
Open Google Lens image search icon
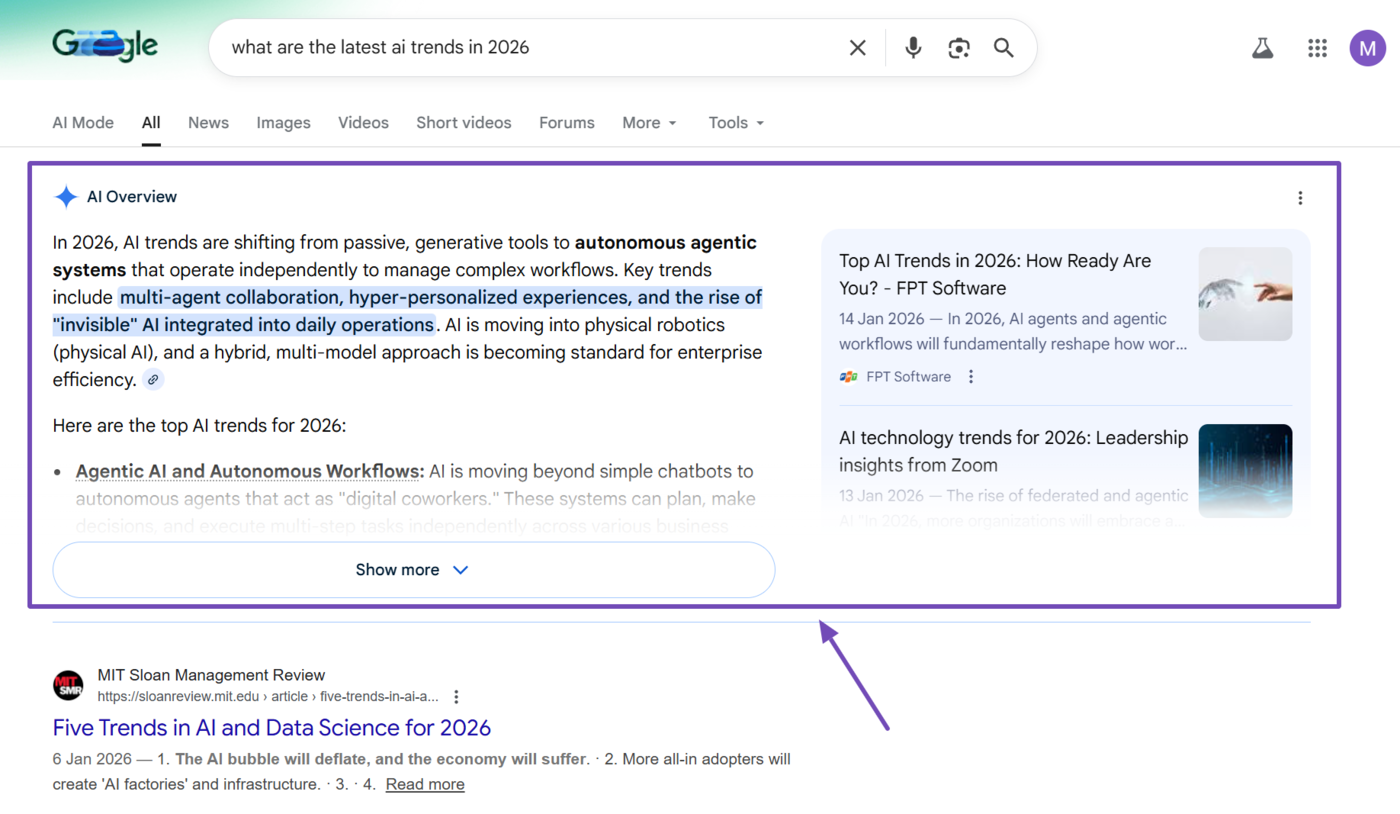(x=959, y=48)
